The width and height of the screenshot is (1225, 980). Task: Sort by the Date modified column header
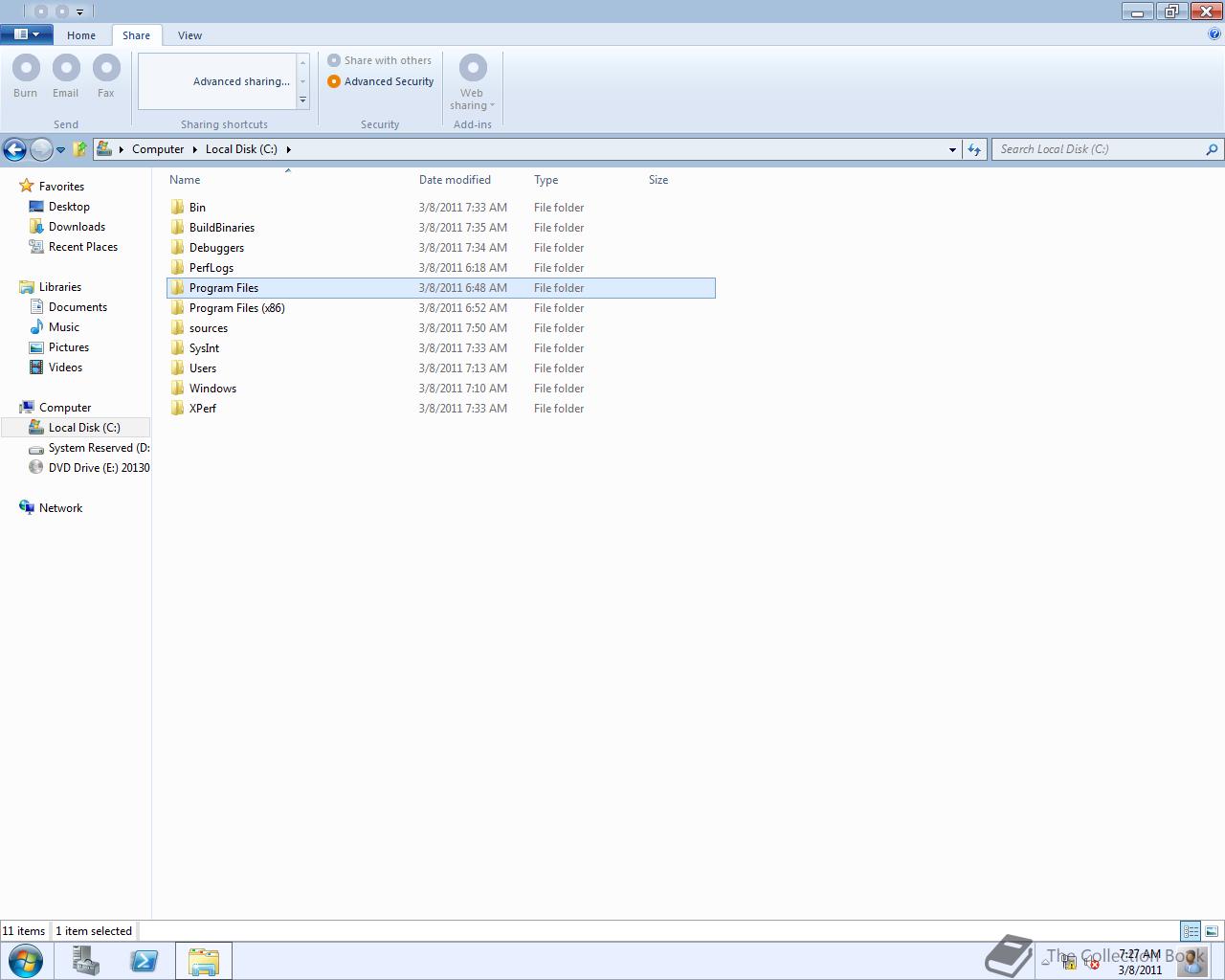click(455, 180)
